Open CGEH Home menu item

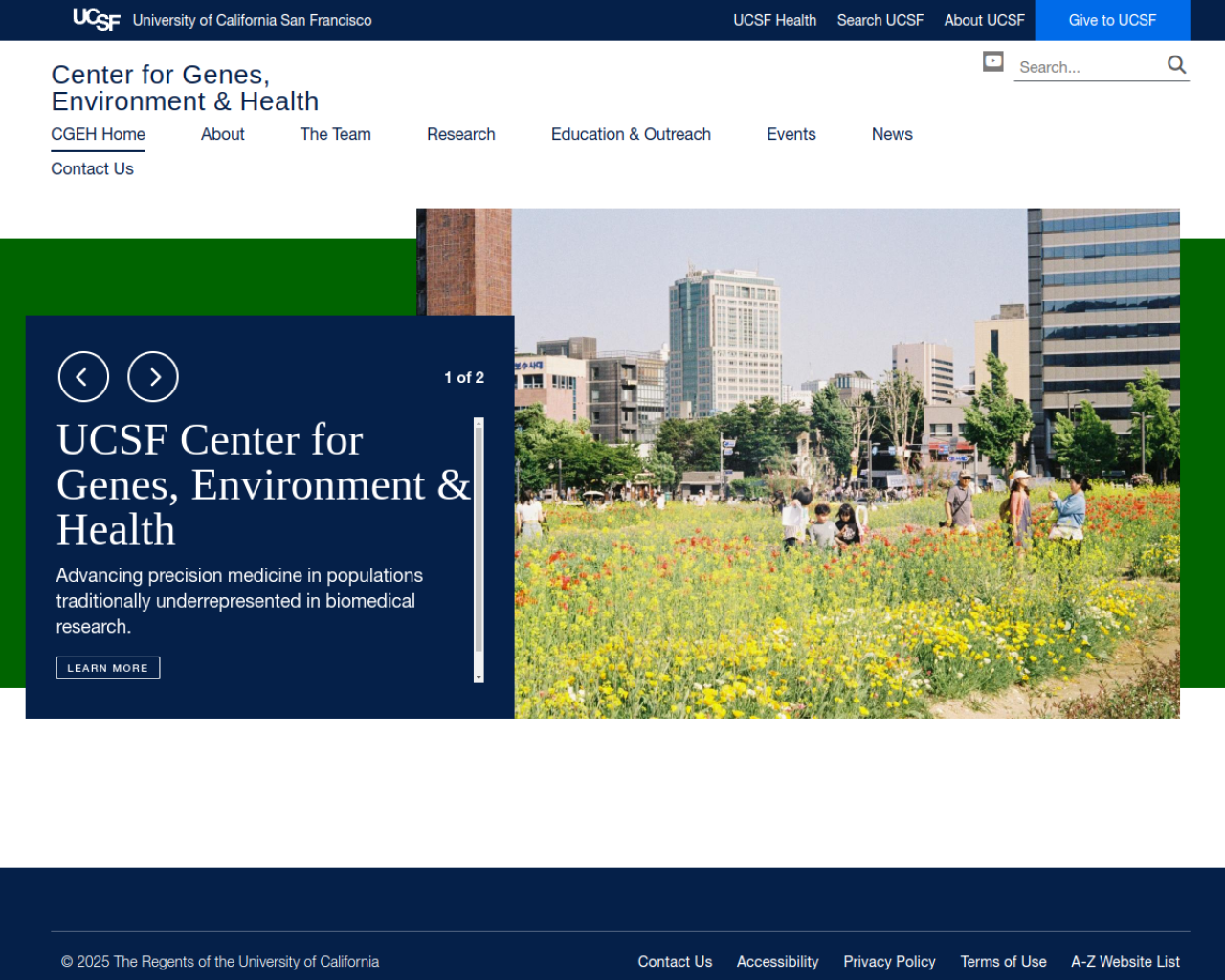98,134
